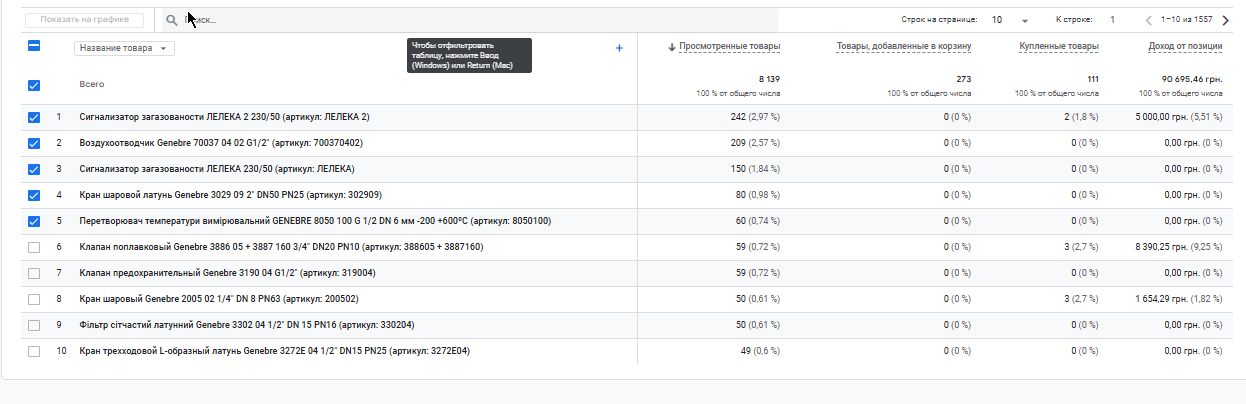Image resolution: width=1246 pixels, height=404 pixels.
Task: Add a dimension with the plus icon
Action: coord(619,48)
